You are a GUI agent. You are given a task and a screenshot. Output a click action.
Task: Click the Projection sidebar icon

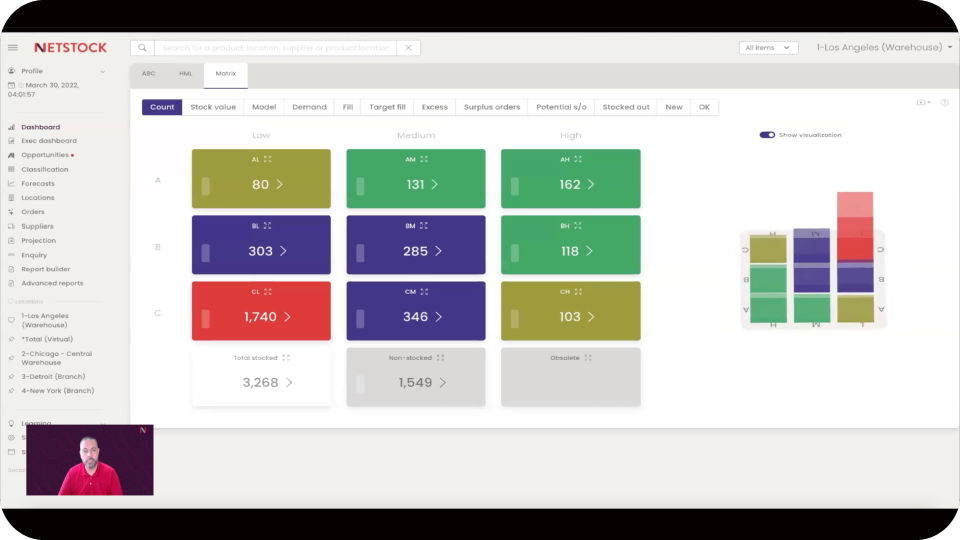click(x=11, y=241)
